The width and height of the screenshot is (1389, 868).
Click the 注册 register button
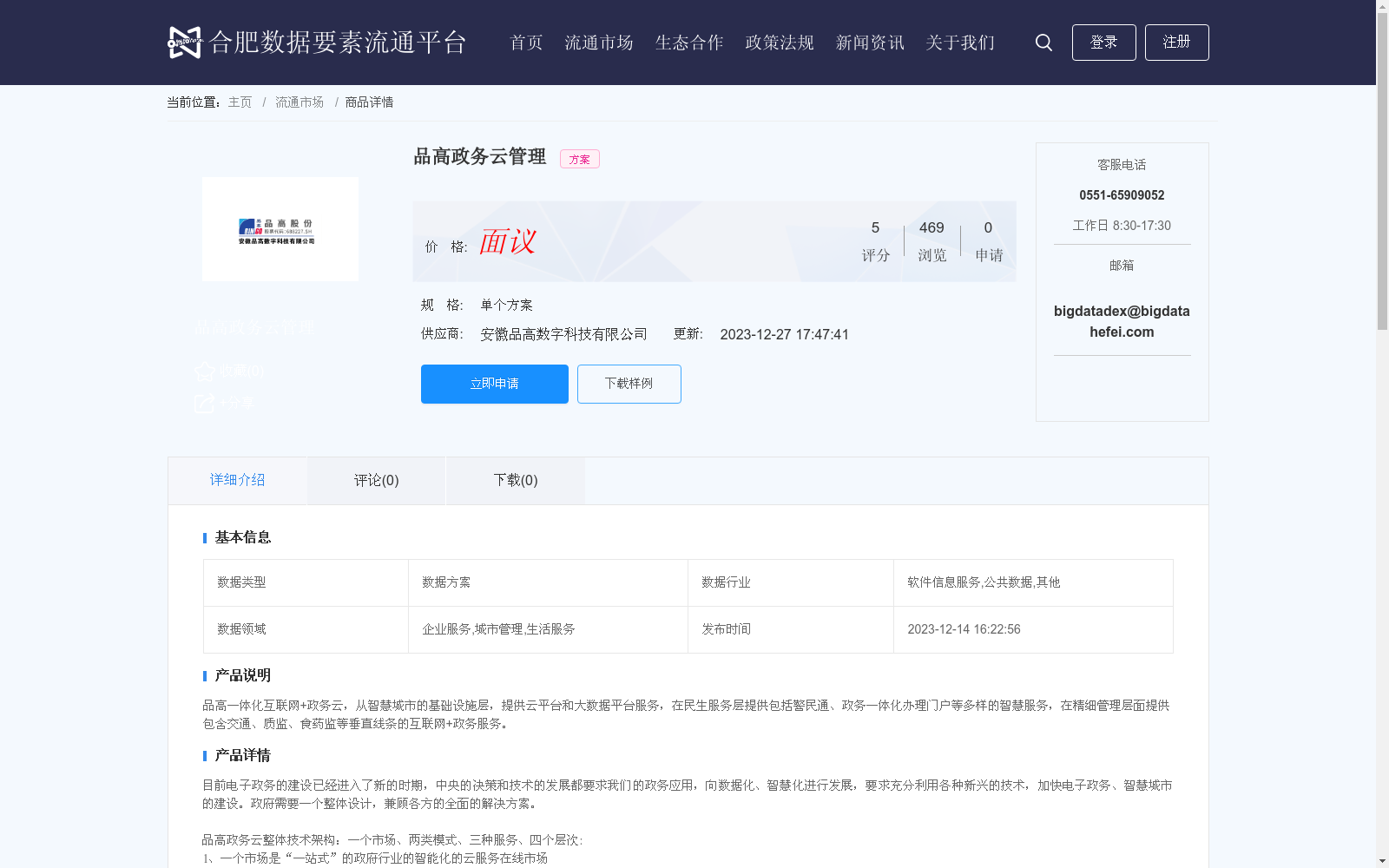pos(1176,43)
